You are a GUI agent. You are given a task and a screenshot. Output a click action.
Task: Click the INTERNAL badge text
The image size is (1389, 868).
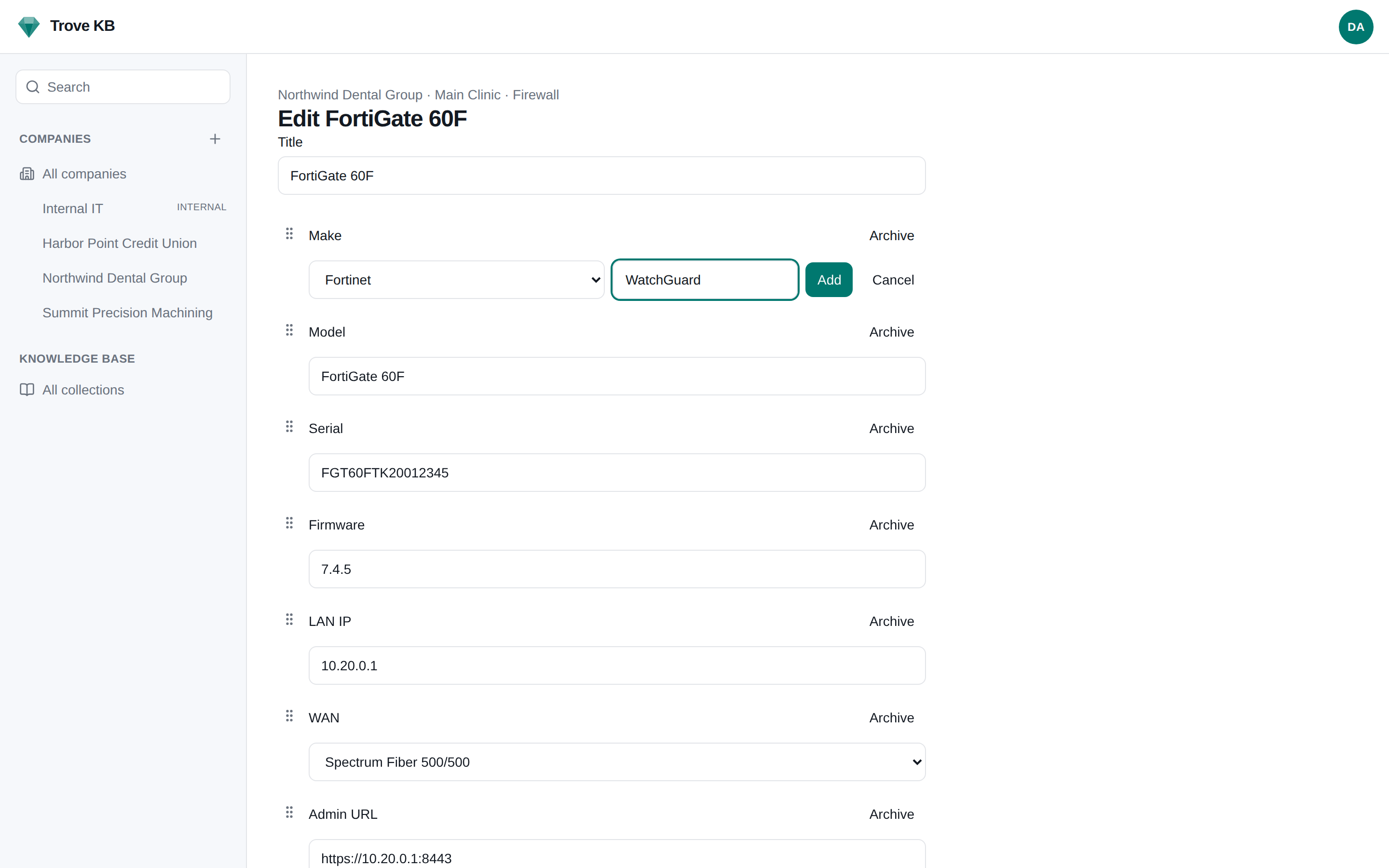point(202,207)
